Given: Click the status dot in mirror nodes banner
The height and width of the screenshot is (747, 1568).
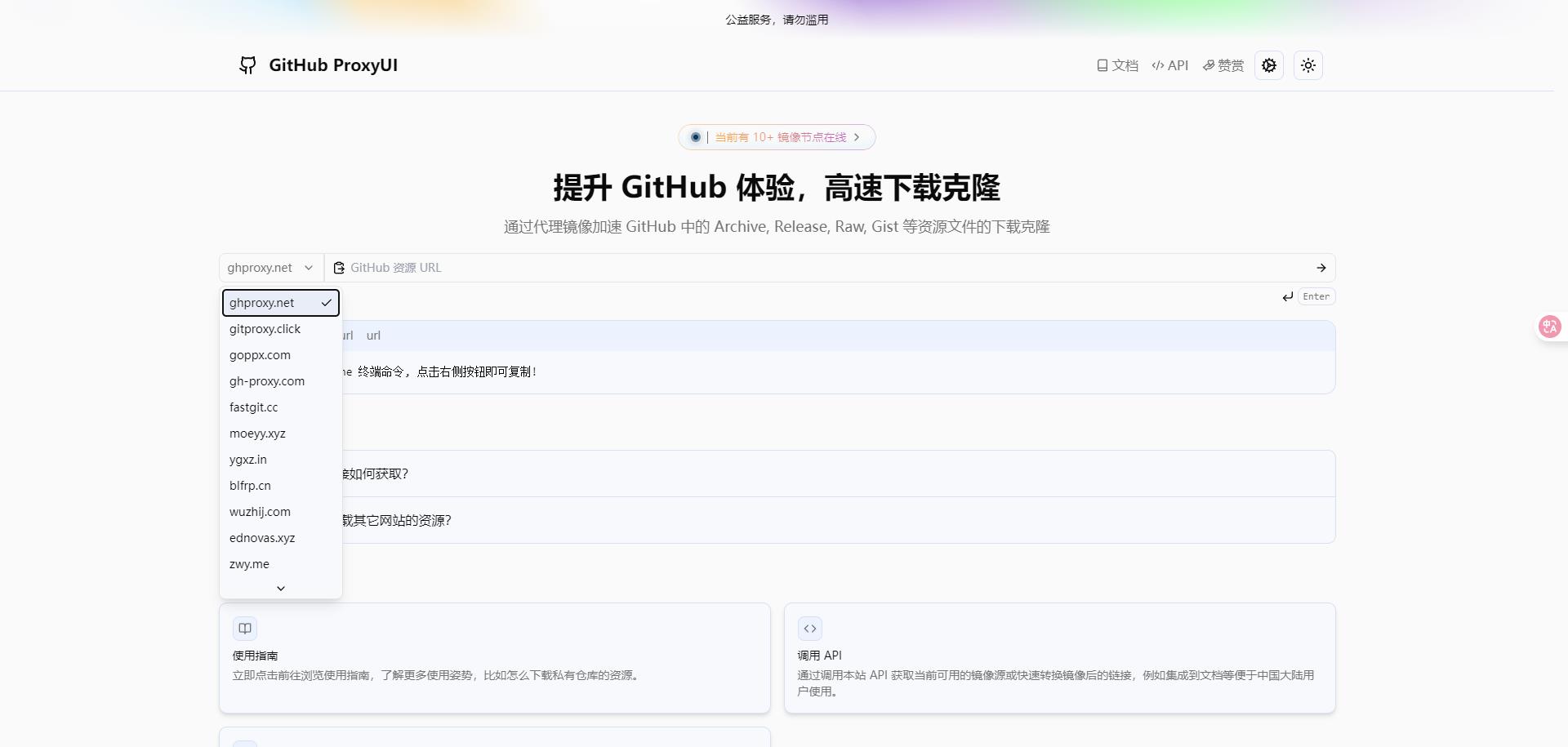Looking at the screenshot, I should 696,136.
